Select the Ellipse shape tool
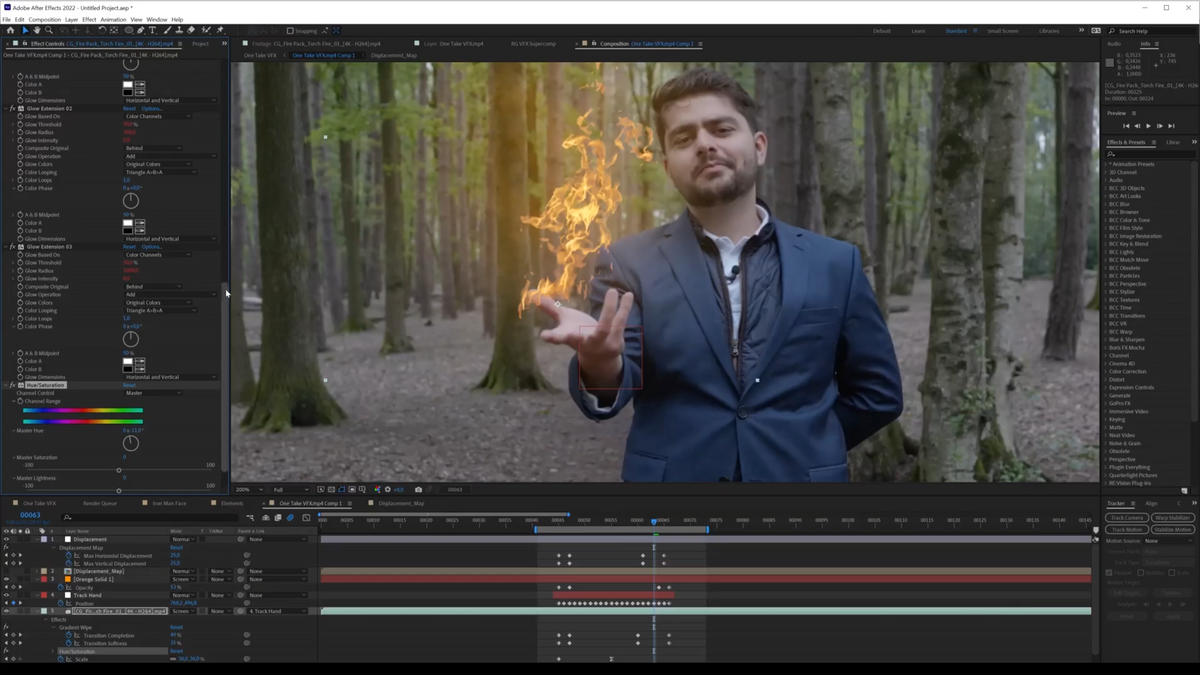 tap(129, 31)
